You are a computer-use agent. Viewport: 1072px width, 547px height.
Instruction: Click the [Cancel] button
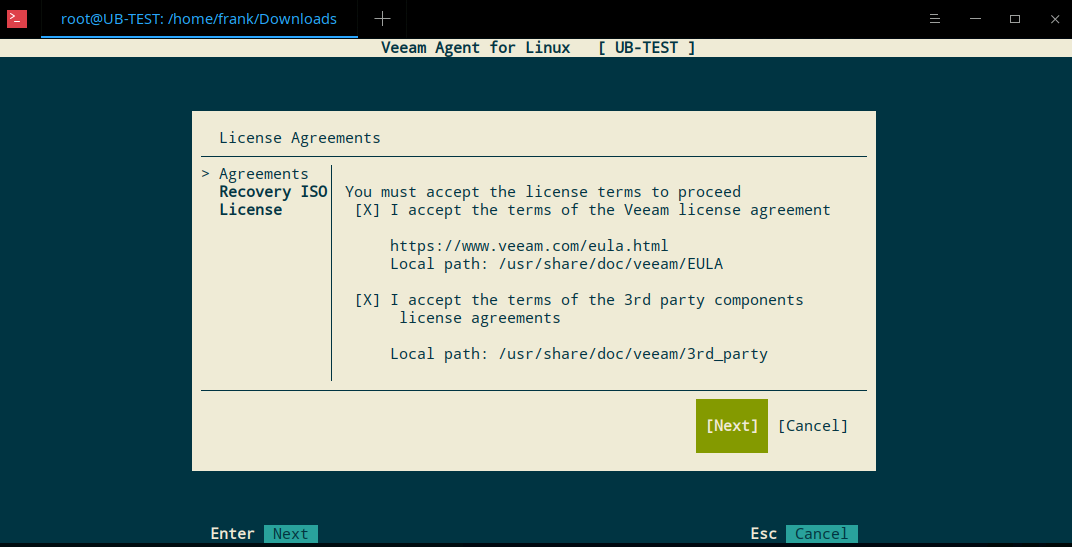click(813, 425)
